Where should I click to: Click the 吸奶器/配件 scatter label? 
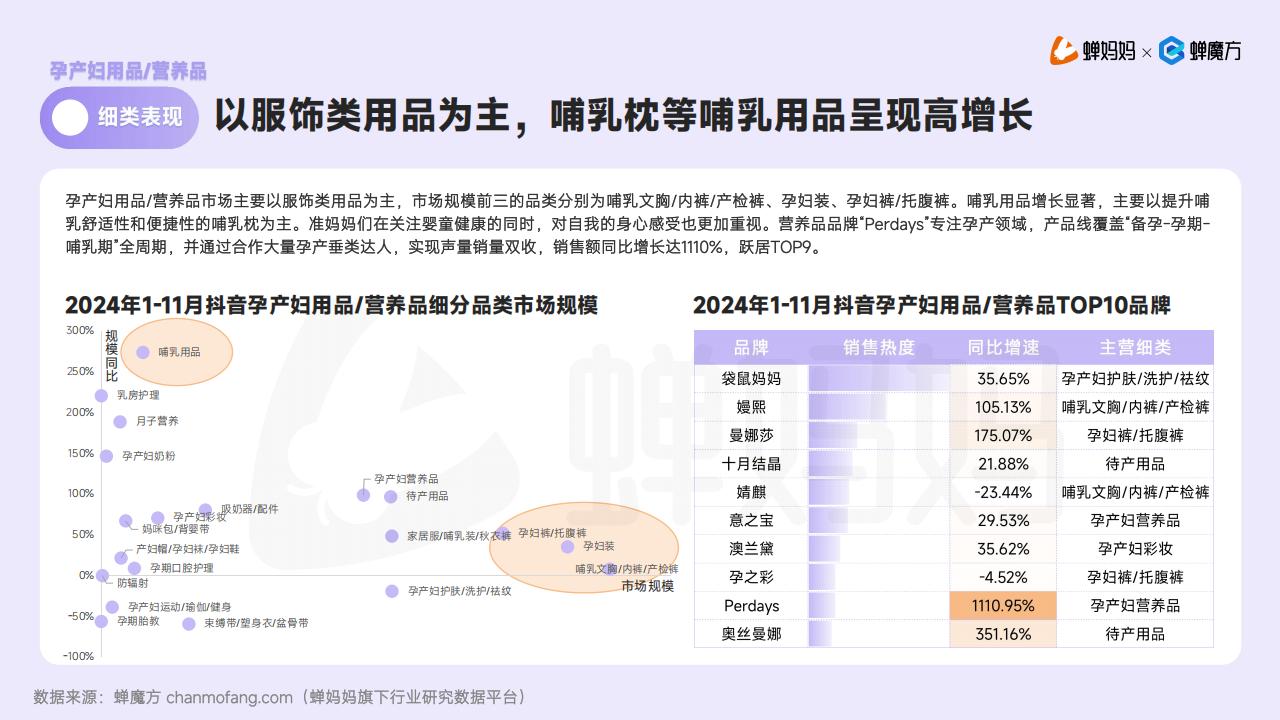tap(249, 509)
